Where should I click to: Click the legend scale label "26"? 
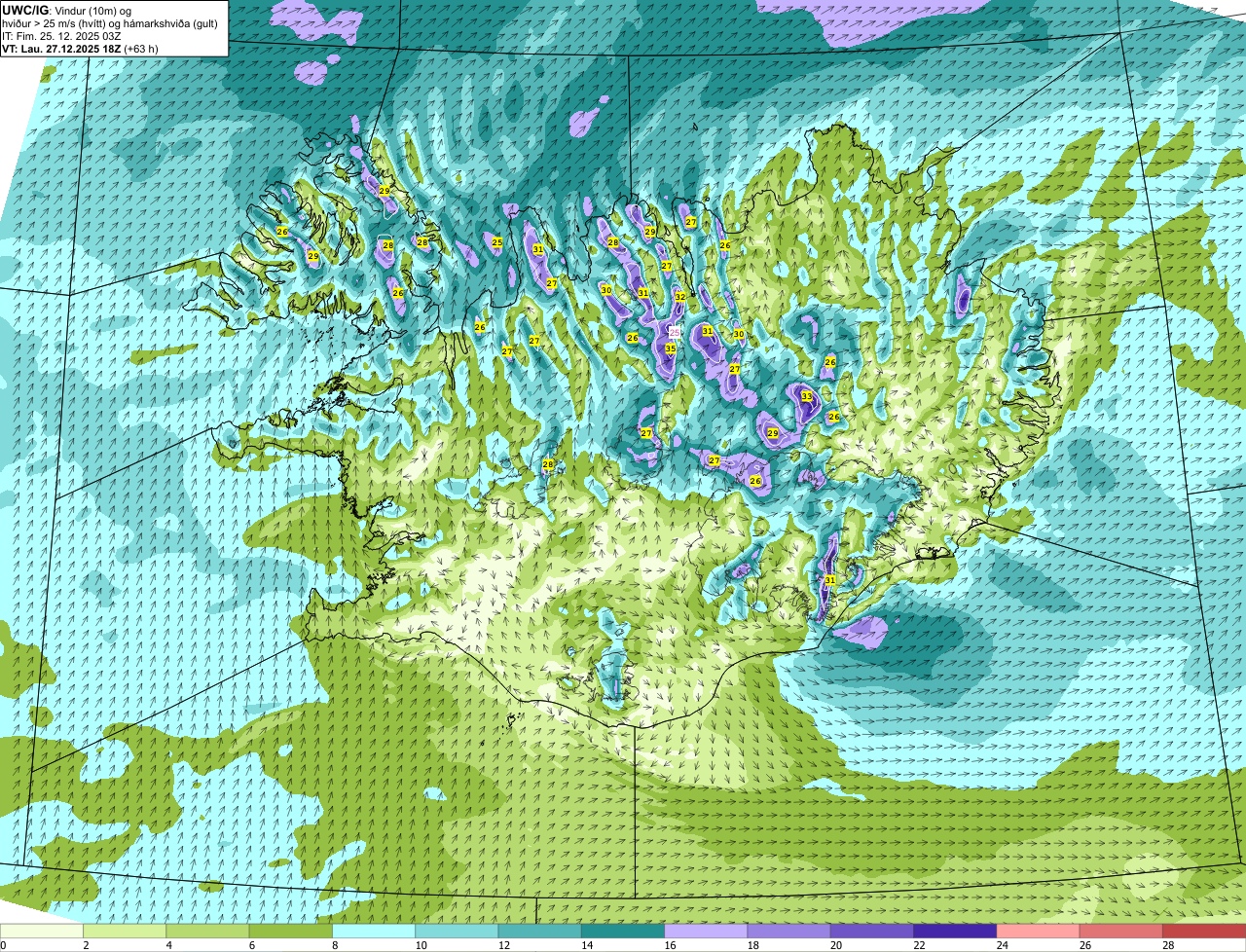click(x=1085, y=945)
